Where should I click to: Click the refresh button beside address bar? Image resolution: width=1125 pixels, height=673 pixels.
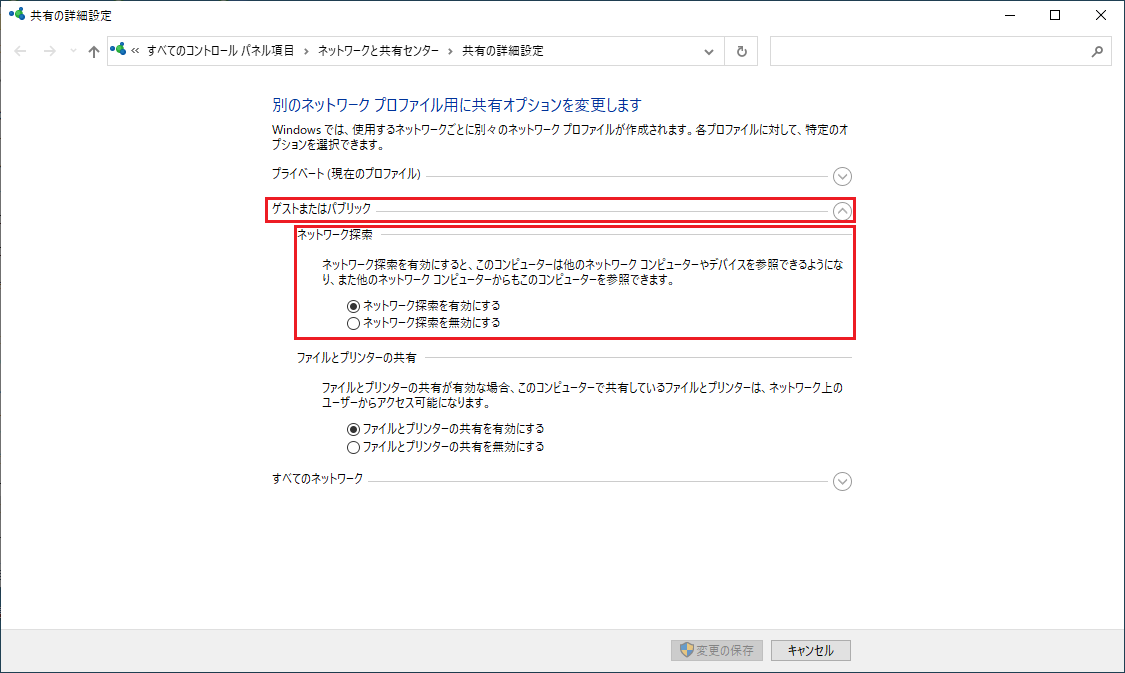click(741, 51)
